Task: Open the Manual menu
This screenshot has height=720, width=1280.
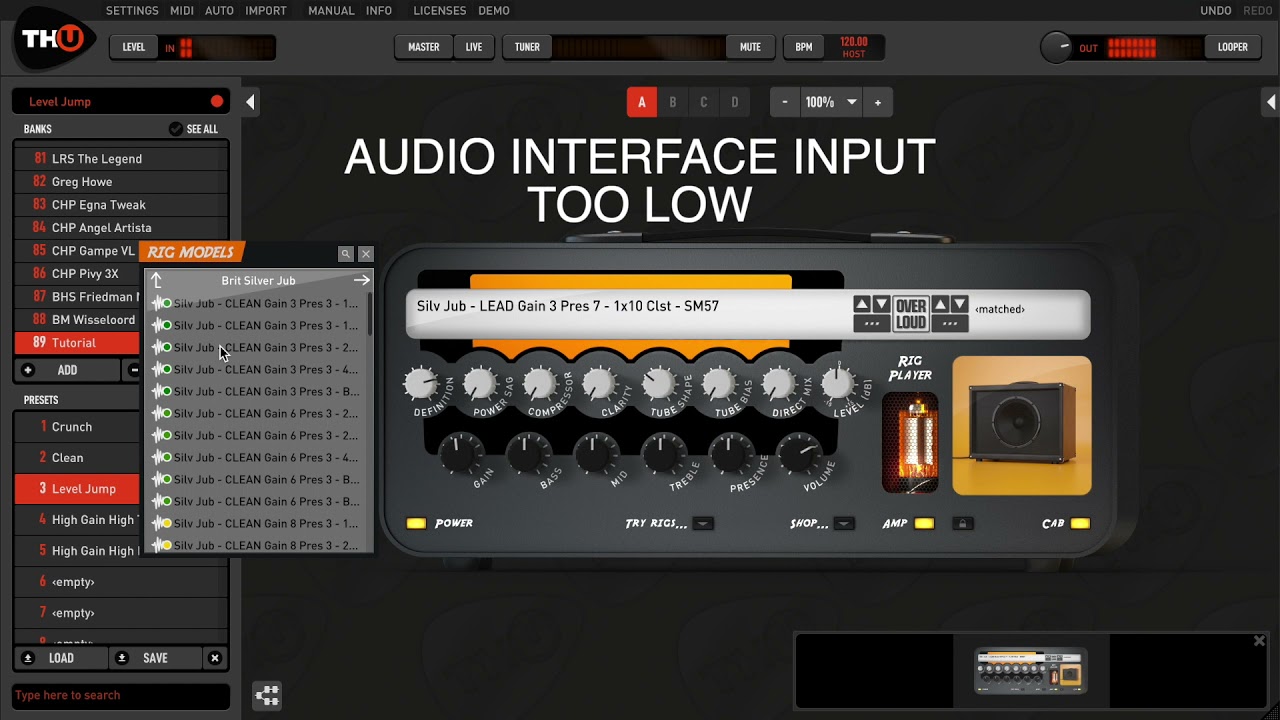Action: pos(331,11)
